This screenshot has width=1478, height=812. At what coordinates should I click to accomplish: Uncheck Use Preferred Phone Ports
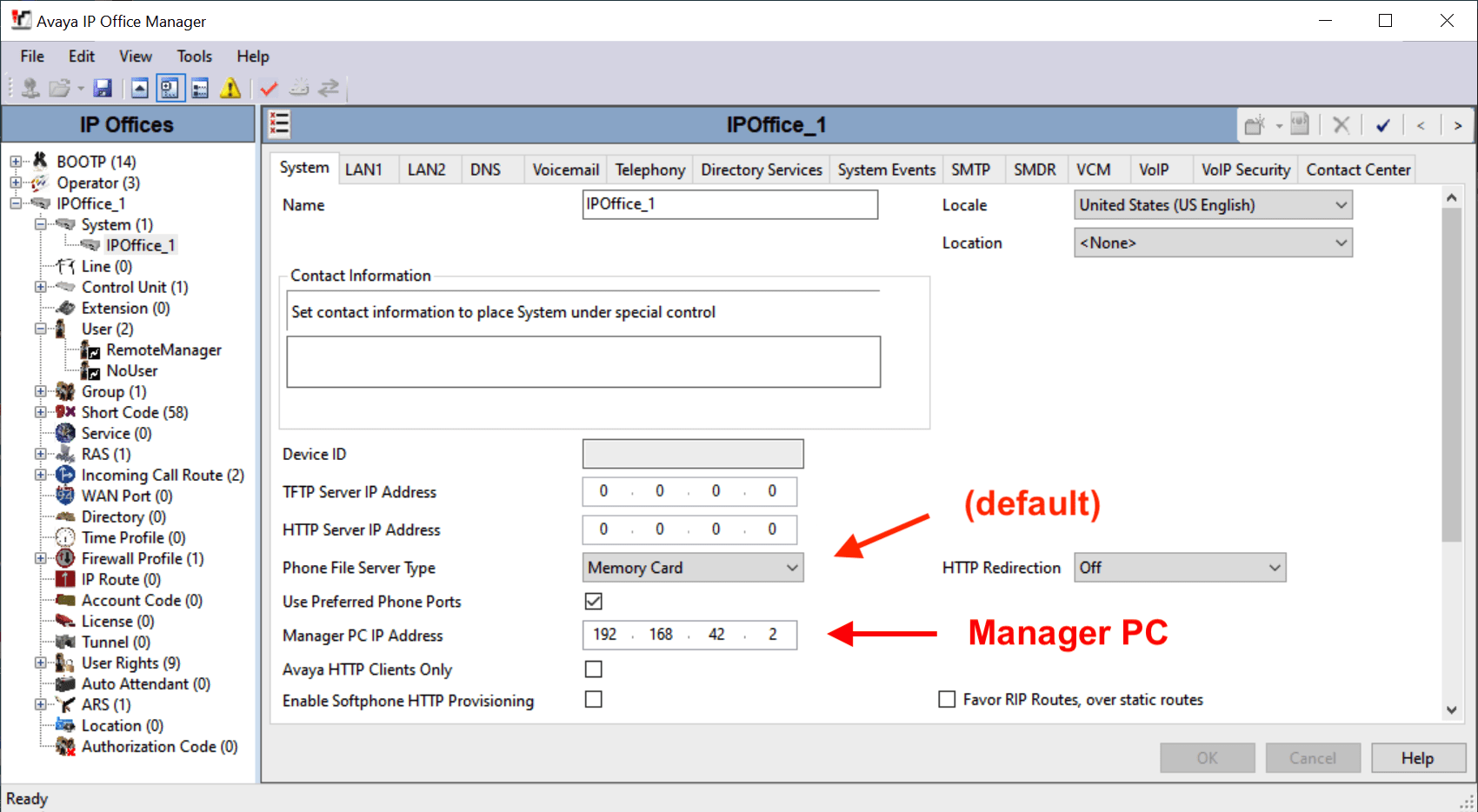click(593, 601)
